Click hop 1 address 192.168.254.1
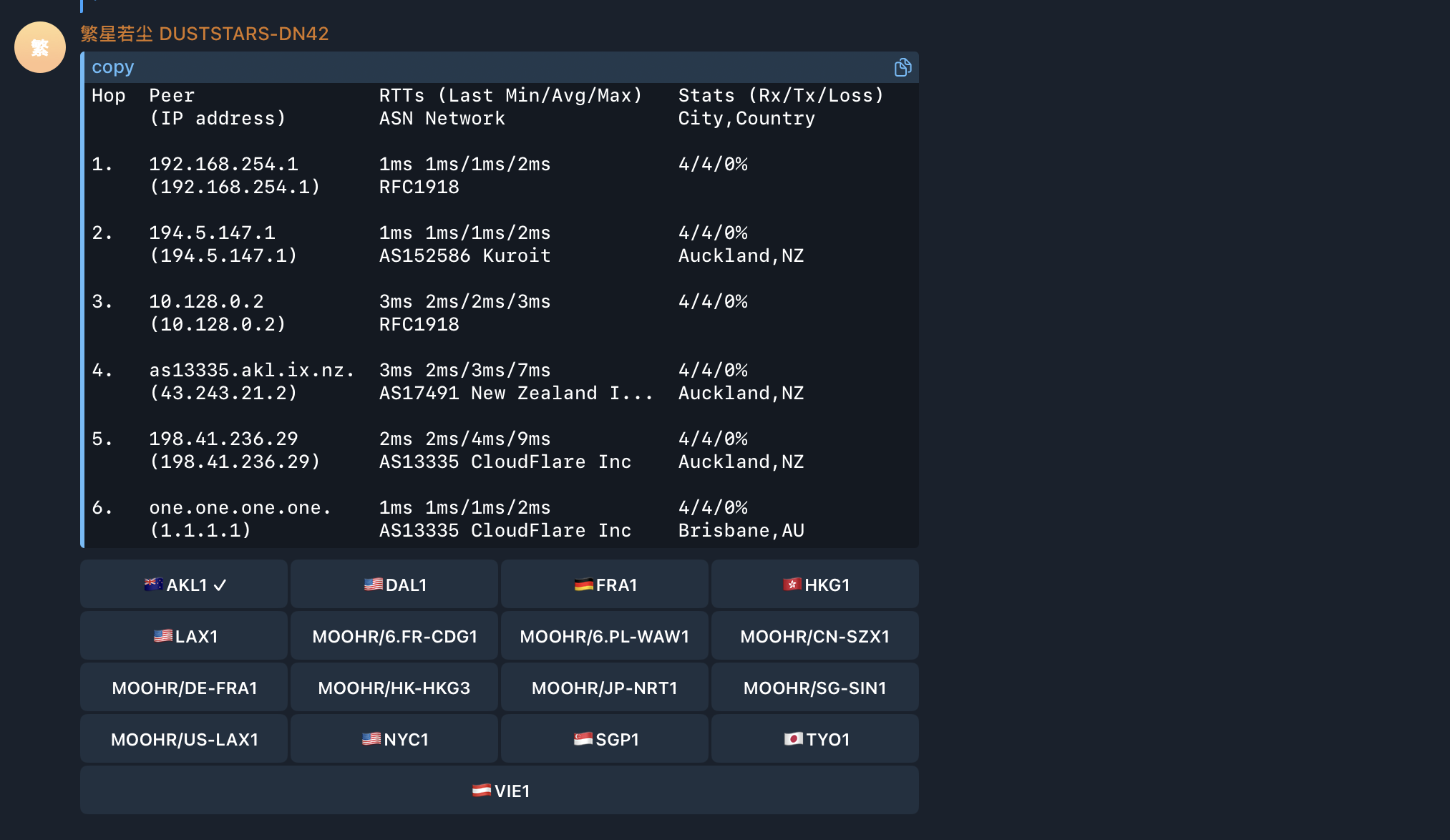 tap(223, 165)
